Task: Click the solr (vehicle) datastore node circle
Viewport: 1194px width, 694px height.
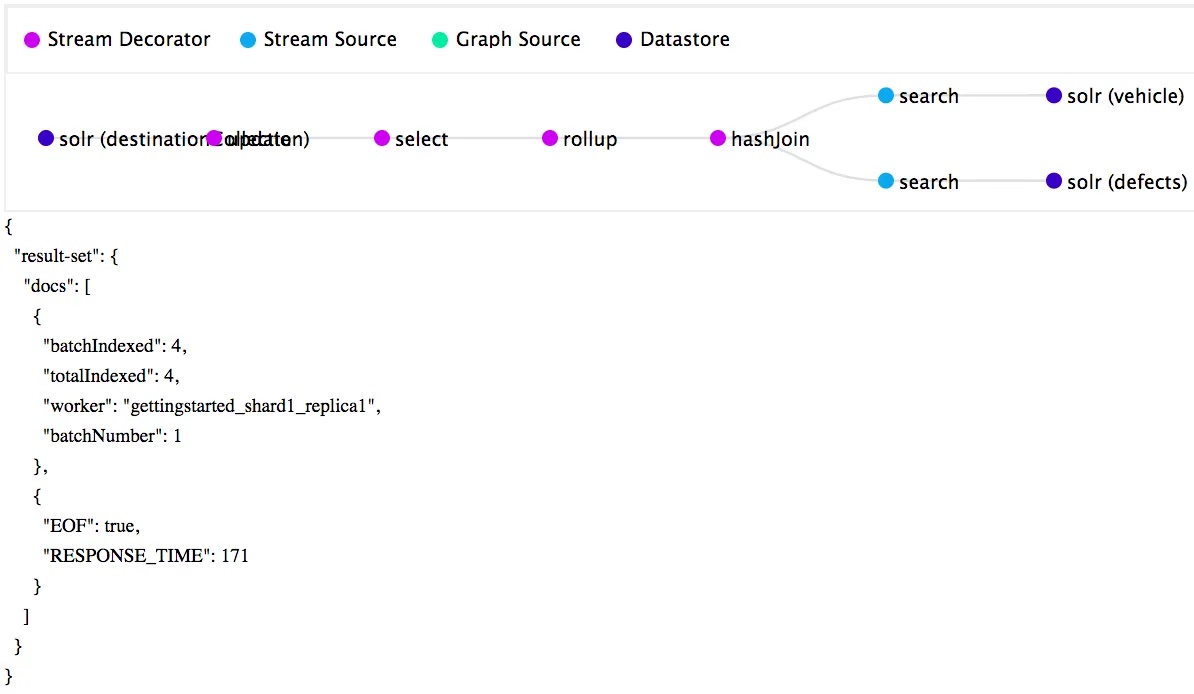Action: pyautogui.click(x=1054, y=95)
